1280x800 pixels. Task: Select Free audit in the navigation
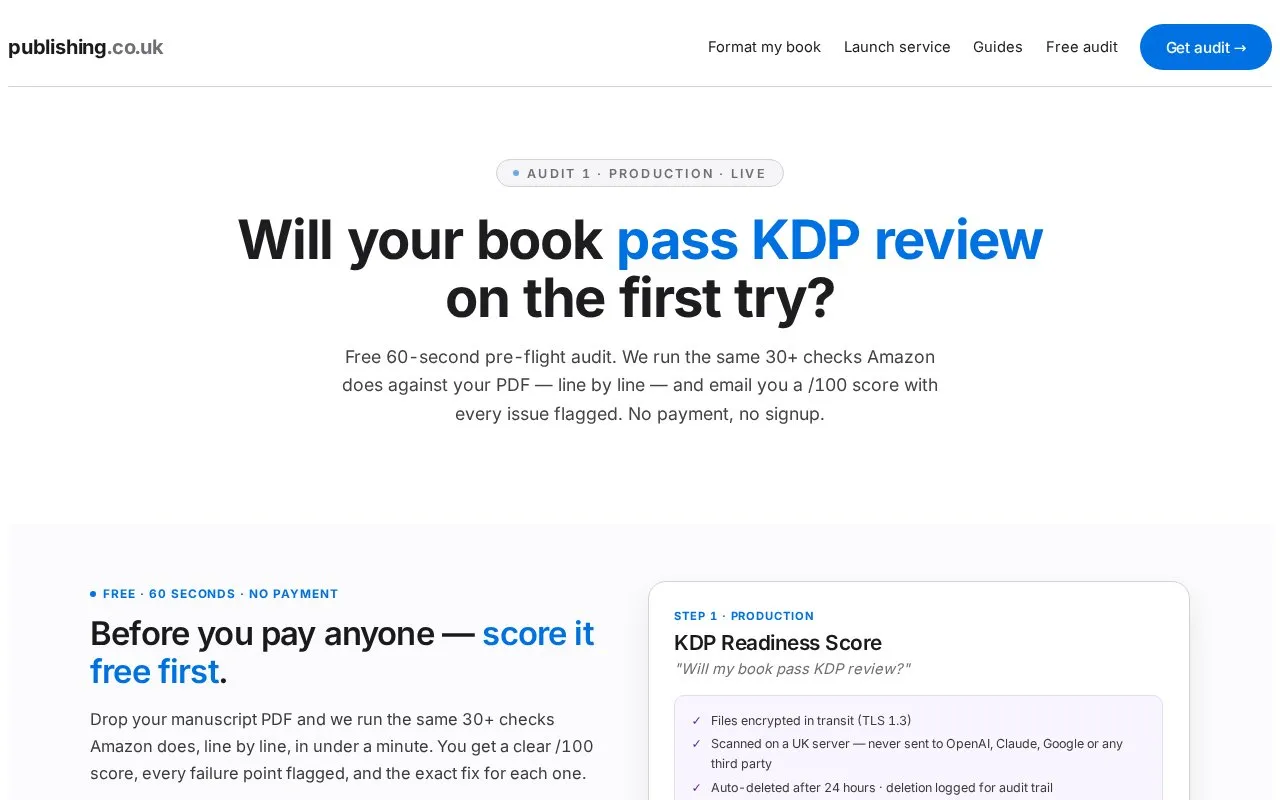(x=1082, y=47)
